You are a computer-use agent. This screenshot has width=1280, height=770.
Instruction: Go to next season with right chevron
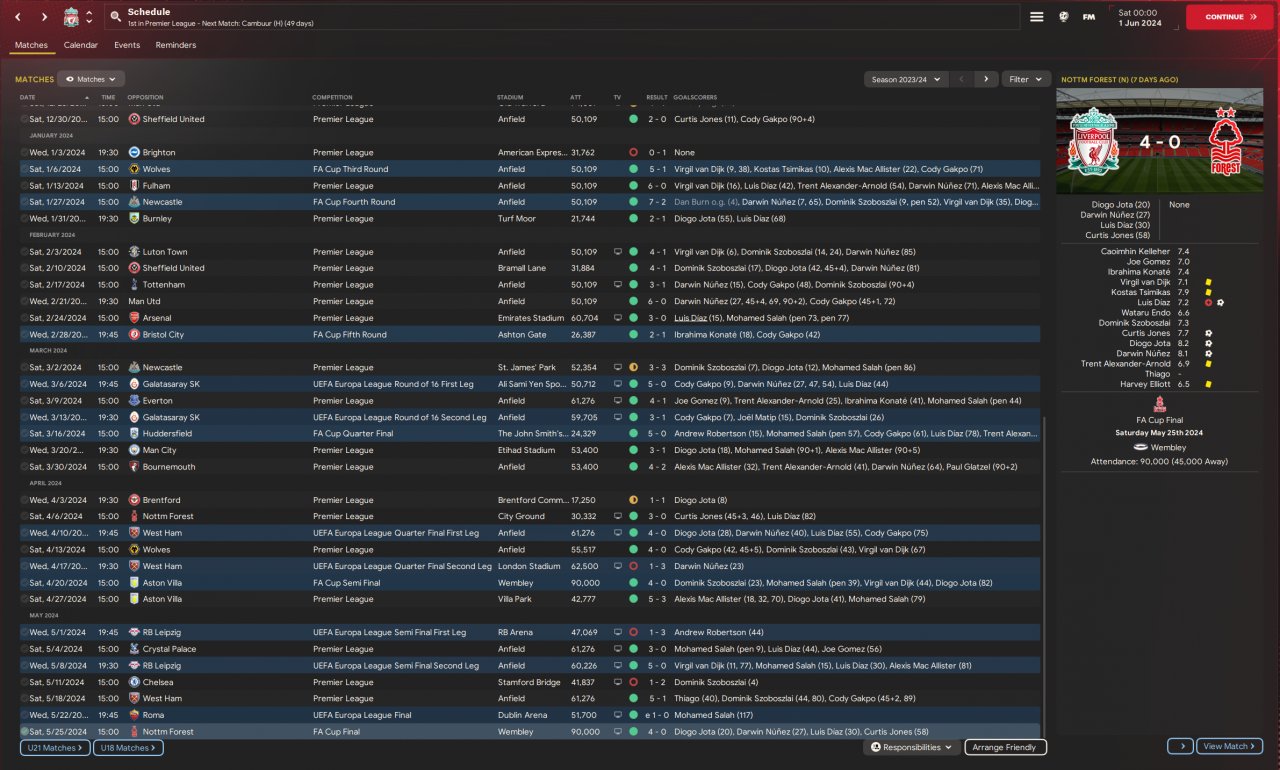pos(986,79)
